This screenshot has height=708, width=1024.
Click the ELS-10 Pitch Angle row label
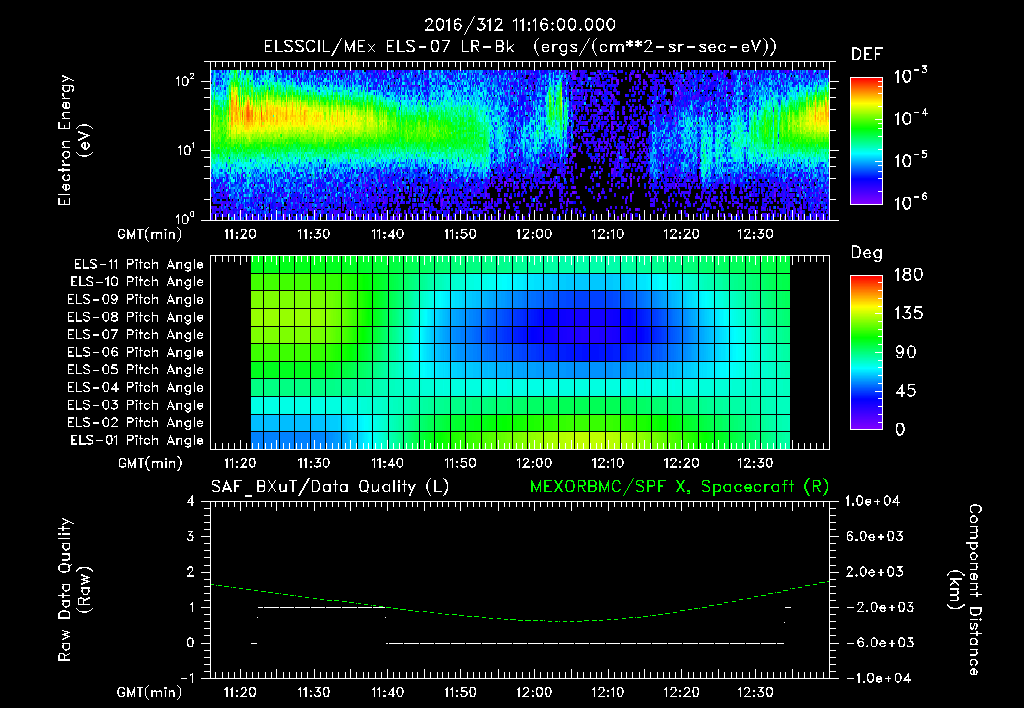(x=137, y=282)
